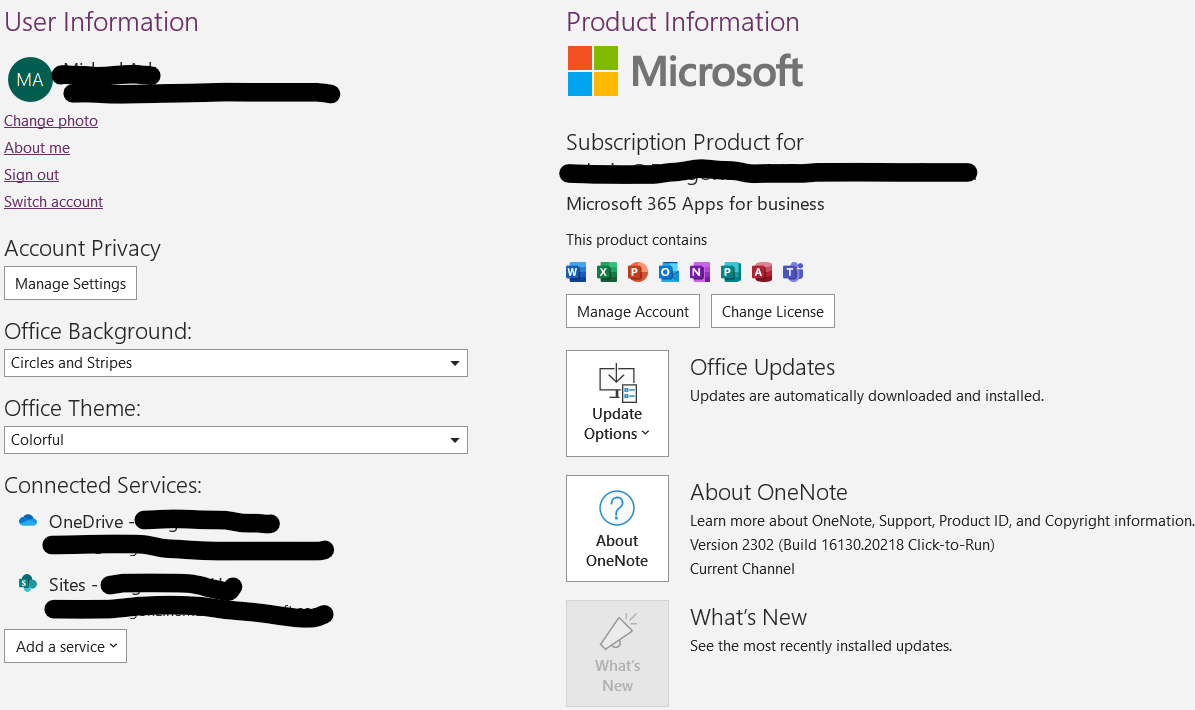Click the Connected Services heading
The width and height of the screenshot is (1195, 710).
103,485
